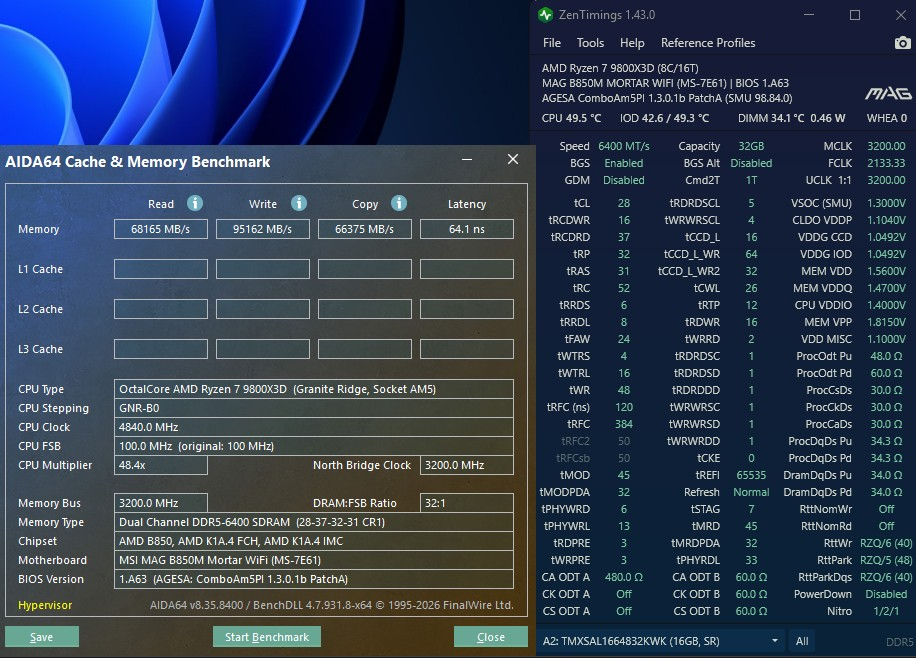
Task: Click the Nitro value 1/2/1
Action: click(x=886, y=611)
